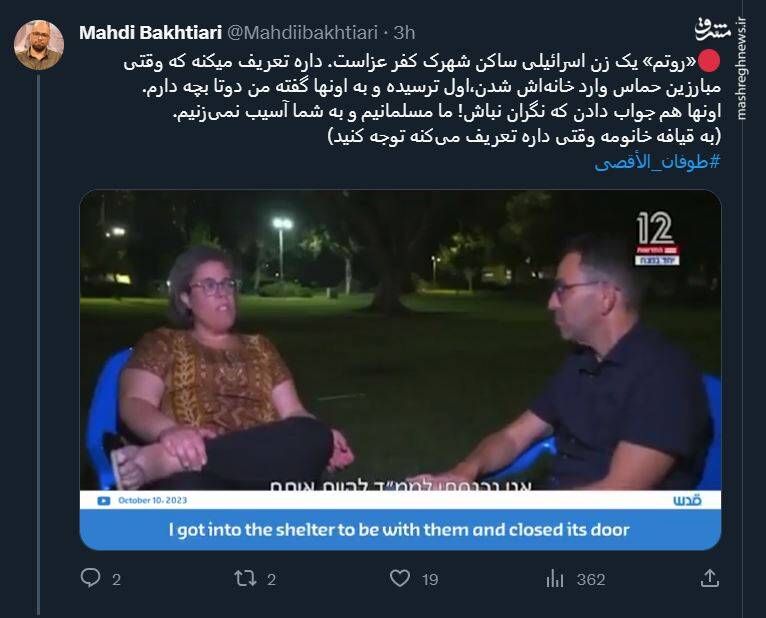Click the red circle emoji in tweet
Screen dimensions: 766x618
pyautogui.click(x=709, y=62)
